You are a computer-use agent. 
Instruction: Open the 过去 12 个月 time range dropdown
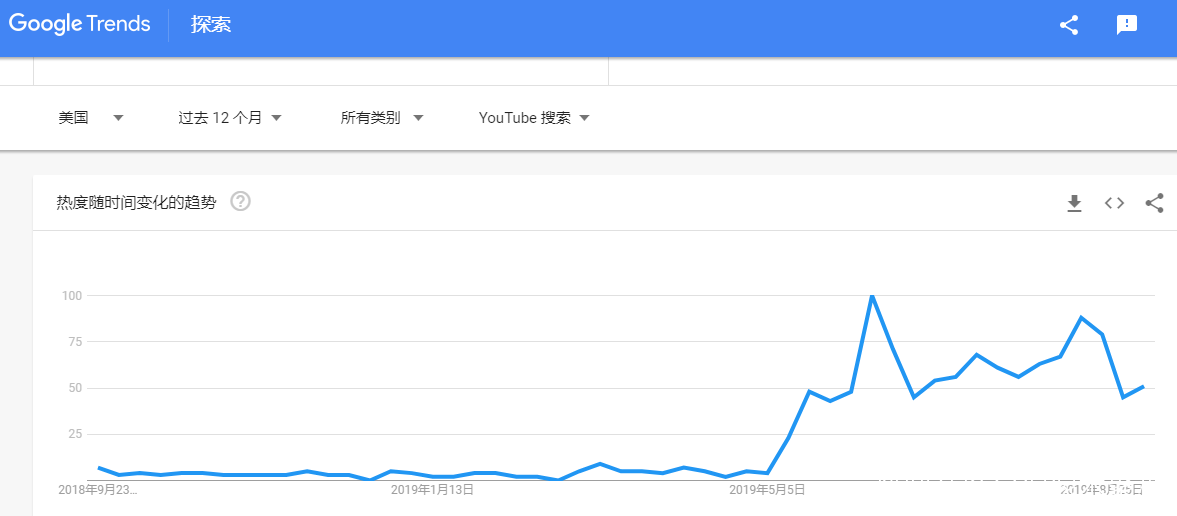[x=230, y=118]
